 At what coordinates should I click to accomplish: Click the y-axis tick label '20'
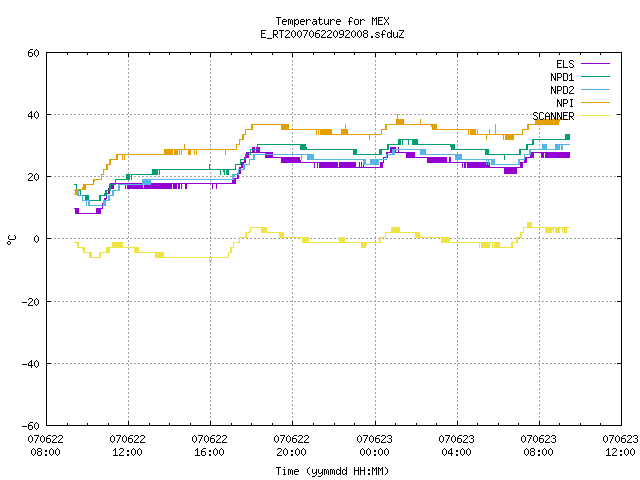33,177
